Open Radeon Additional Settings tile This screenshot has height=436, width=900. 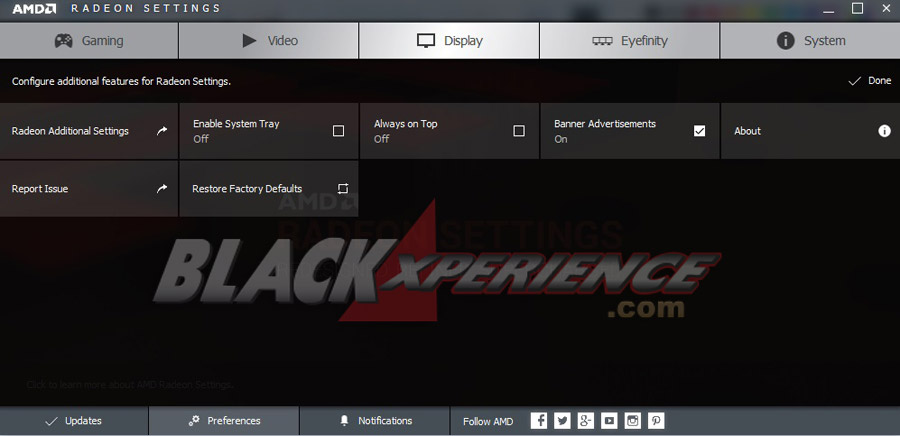point(89,131)
